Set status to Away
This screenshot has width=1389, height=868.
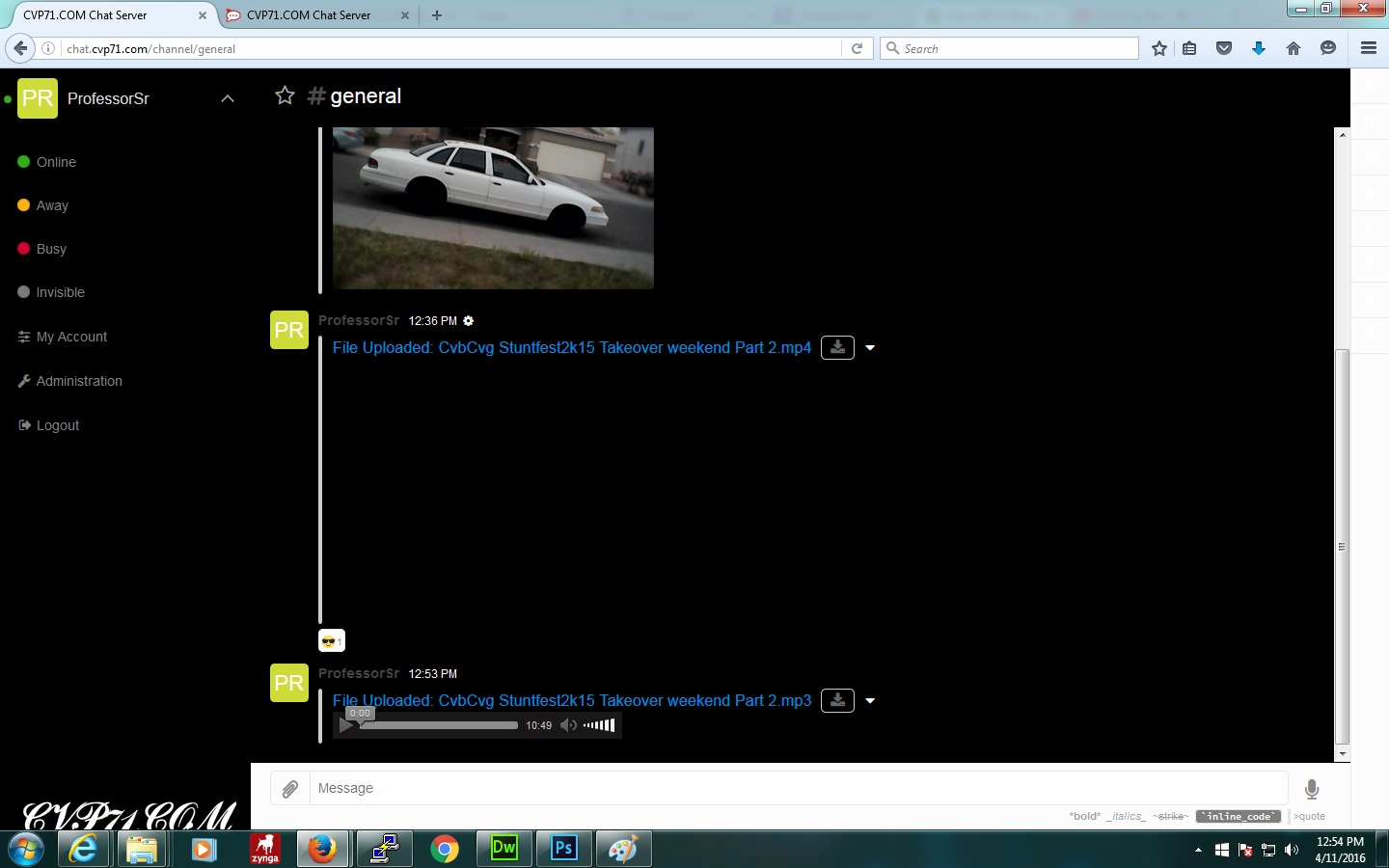click(52, 205)
